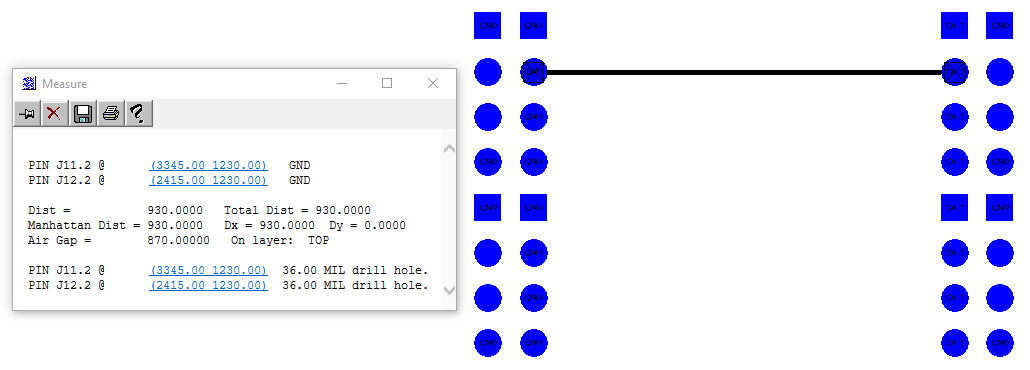Print the measure report
Screen dimensions: 1030x370
pos(110,114)
